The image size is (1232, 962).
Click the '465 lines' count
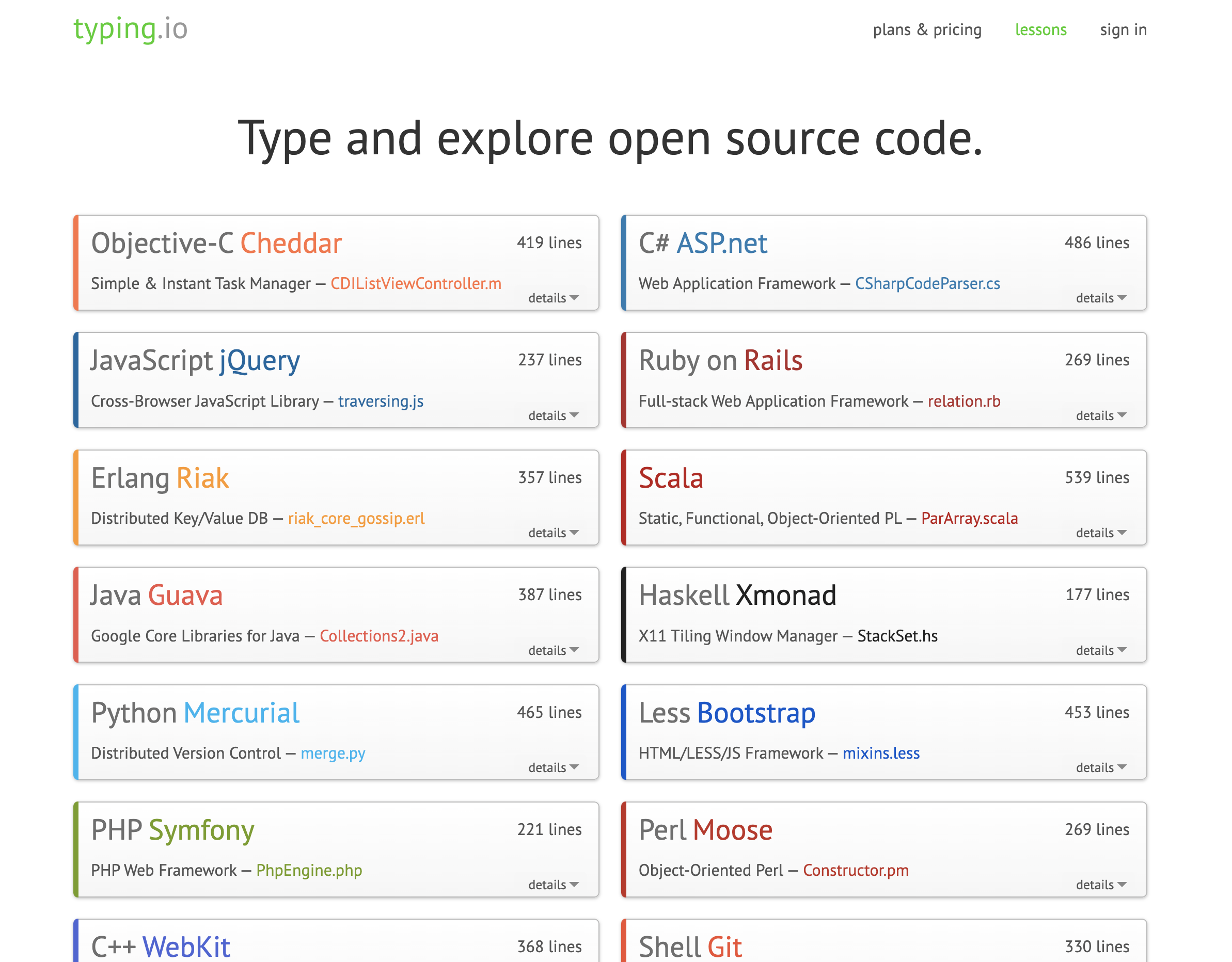pos(549,712)
